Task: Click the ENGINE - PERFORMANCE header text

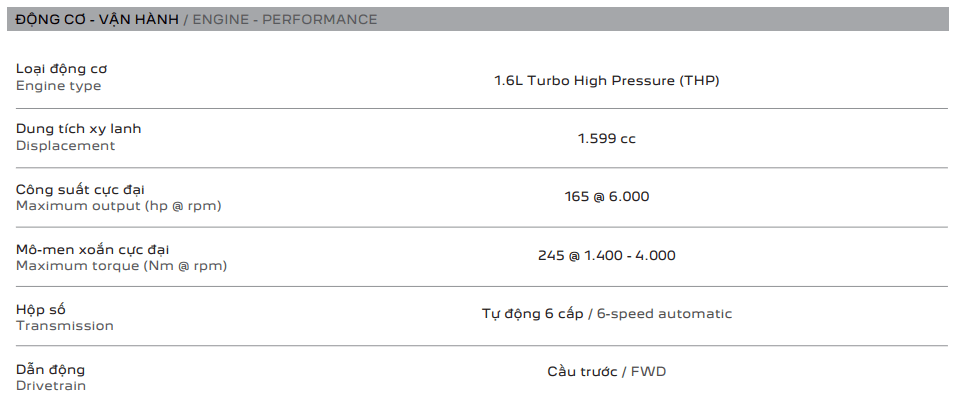Action: 286,19
